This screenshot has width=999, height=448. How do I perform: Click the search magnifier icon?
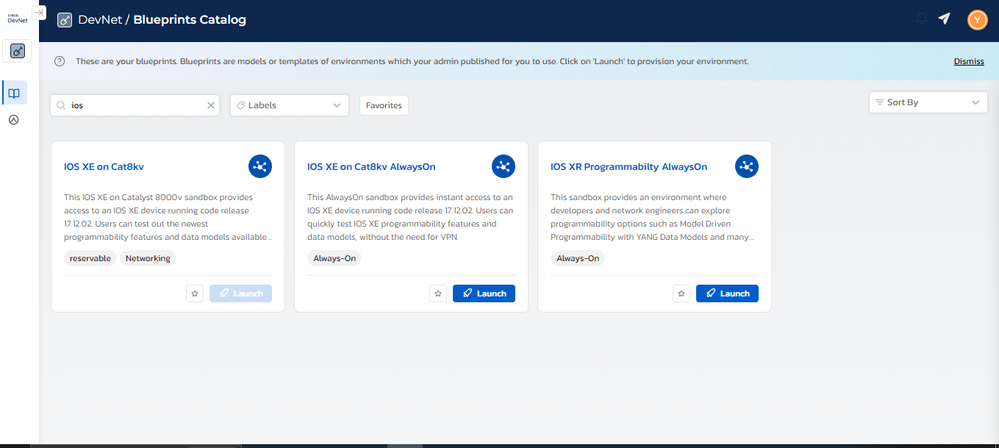pos(61,105)
